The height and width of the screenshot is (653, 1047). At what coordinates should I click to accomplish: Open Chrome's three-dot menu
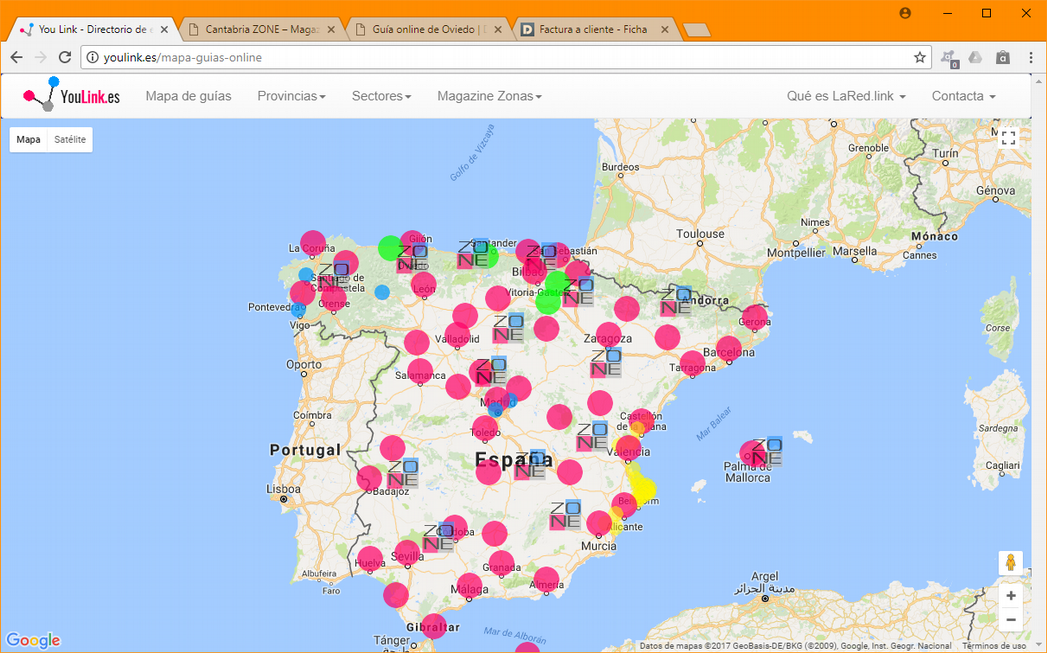(1031, 57)
